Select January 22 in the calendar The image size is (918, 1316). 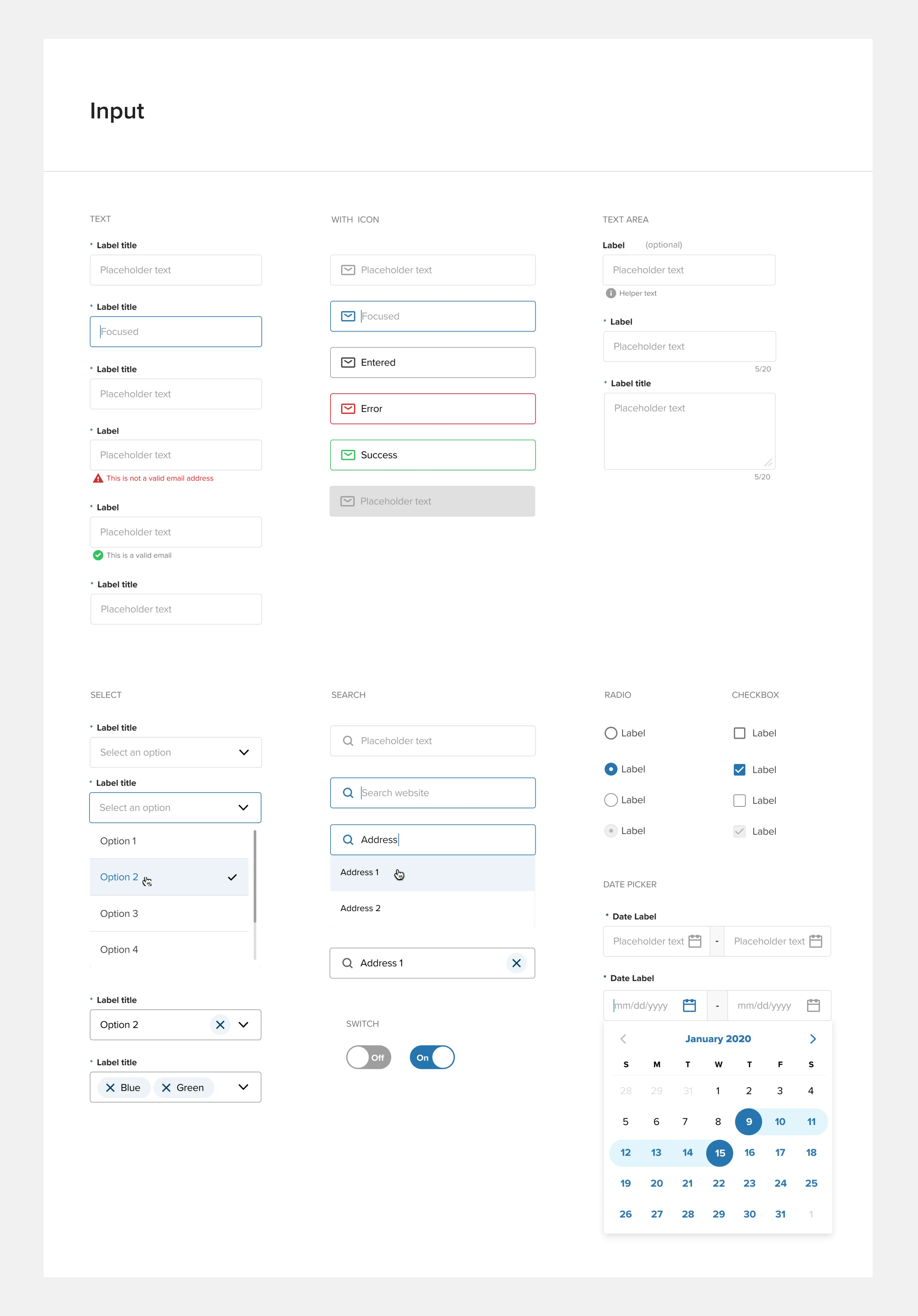pos(718,1184)
